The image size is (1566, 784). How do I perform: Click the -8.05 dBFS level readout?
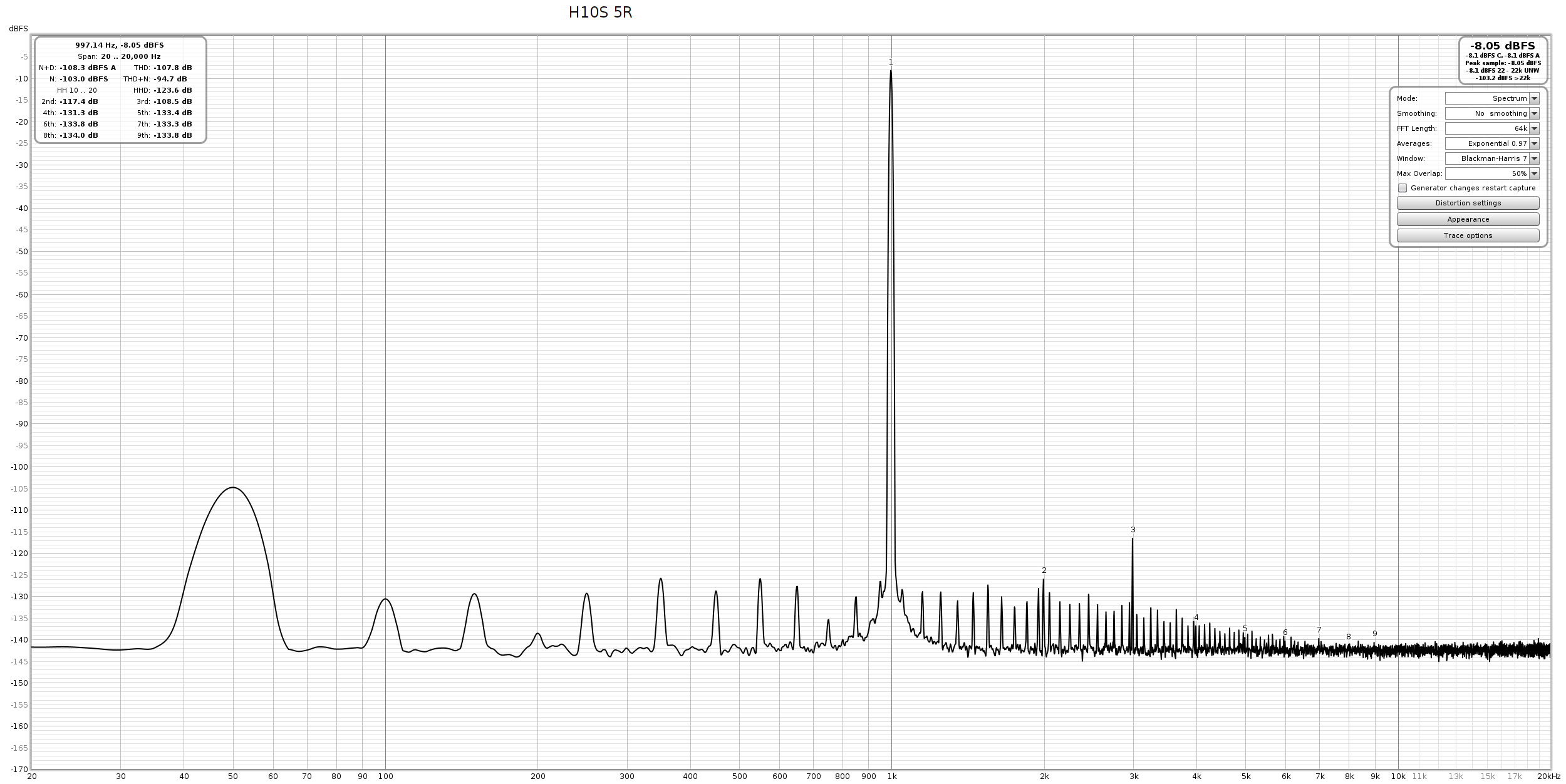[1502, 46]
